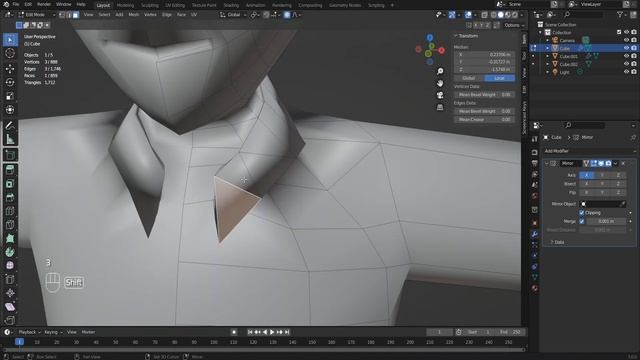Open the Mirror modifier options chevron
640x360 pixels.
click(x=616, y=163)
